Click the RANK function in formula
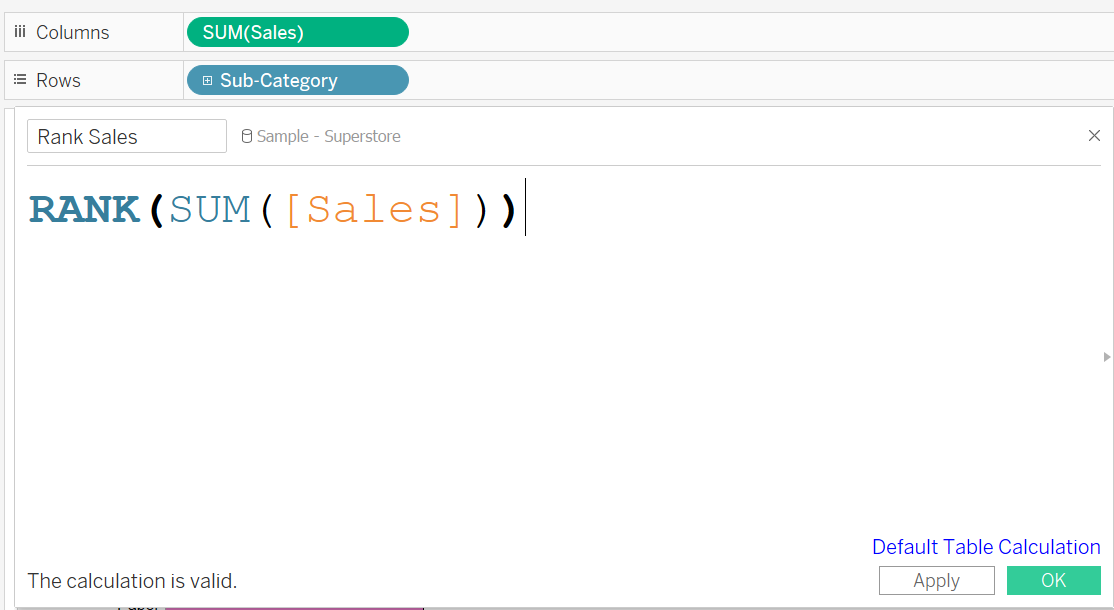This screenshot has width=1114, height=610. tap(85, 209)
